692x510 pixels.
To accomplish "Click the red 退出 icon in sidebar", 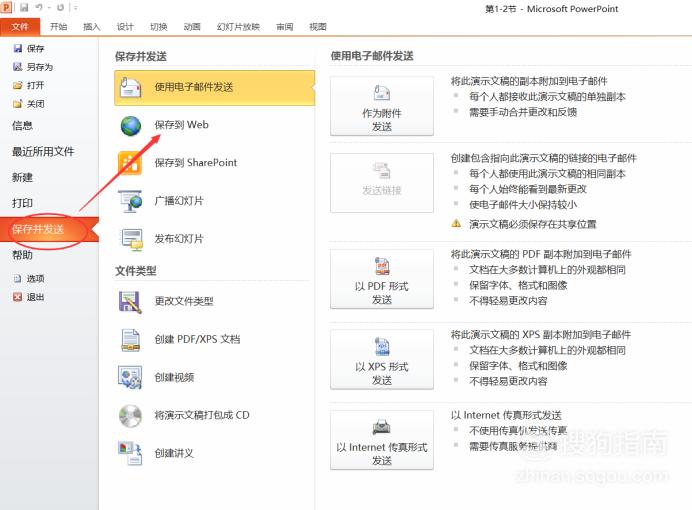I will [17, 297].
